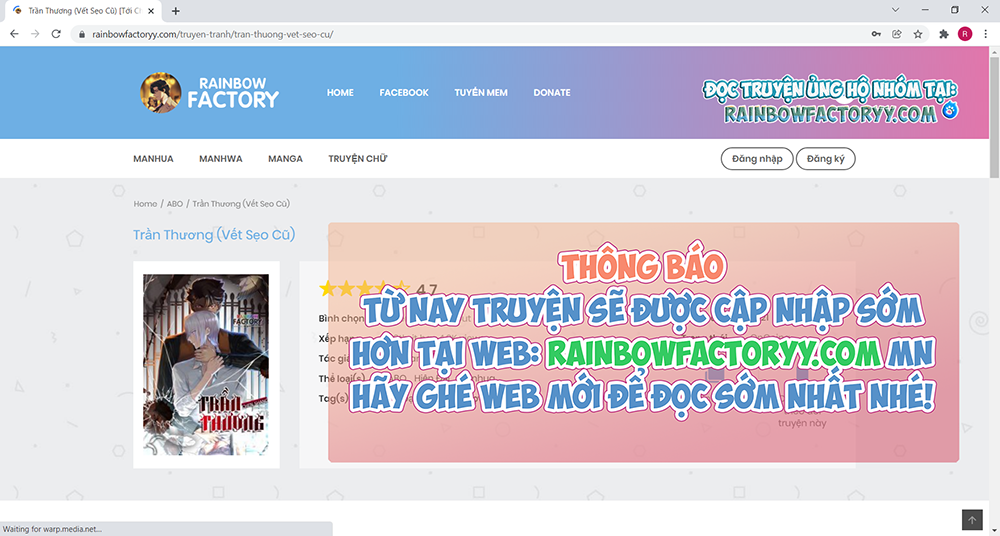Go to the MANGA category

285,159
